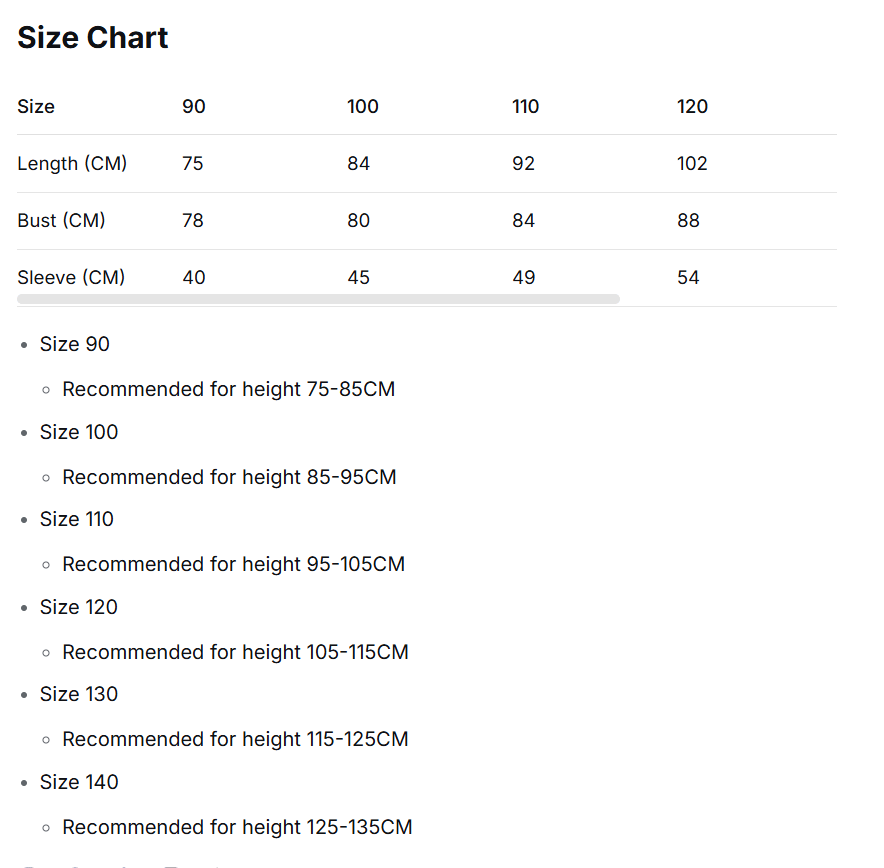The image size is (884, 868).
Task: Click the Sleeve (CM) row label
Action: click(71, 278)
